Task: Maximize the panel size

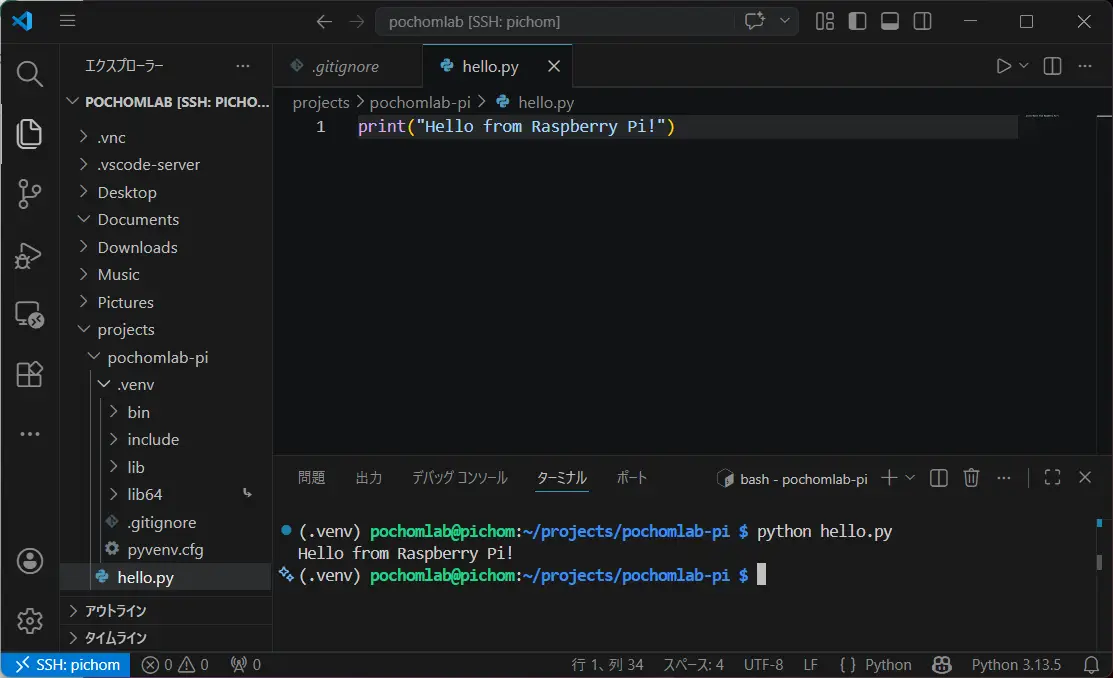Action: point(1053,478)
